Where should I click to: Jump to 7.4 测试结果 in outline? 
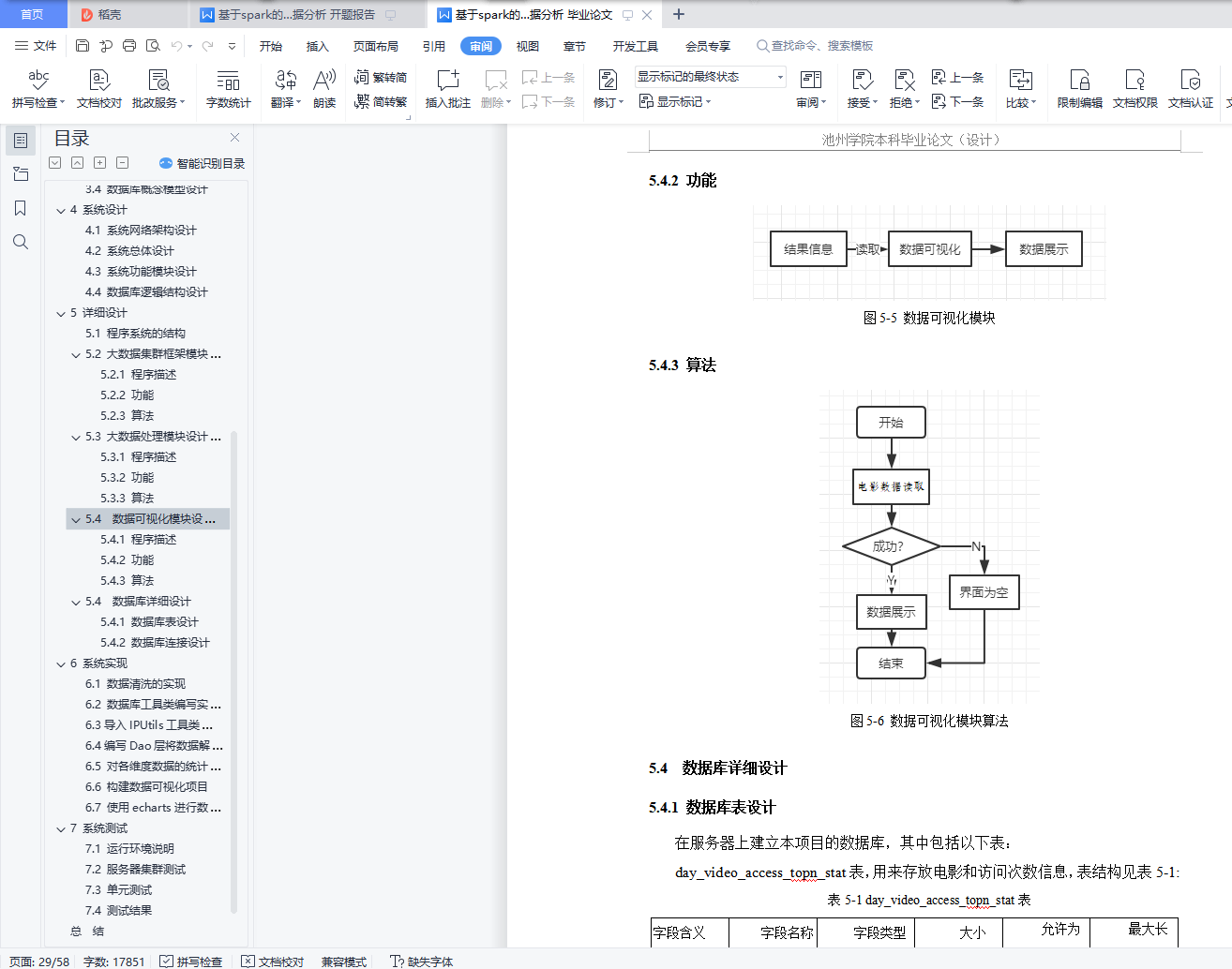click(x=118, y=911)
